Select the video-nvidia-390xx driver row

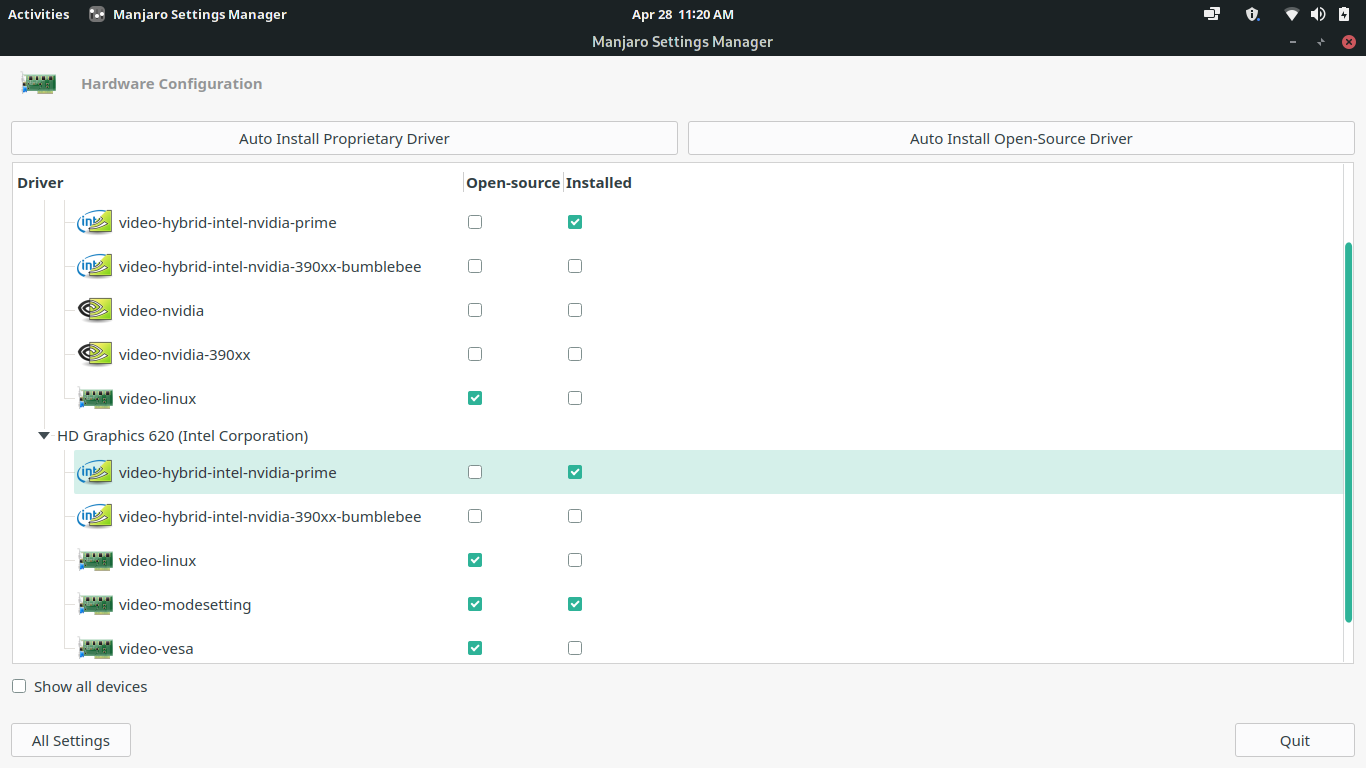(708, 354)
